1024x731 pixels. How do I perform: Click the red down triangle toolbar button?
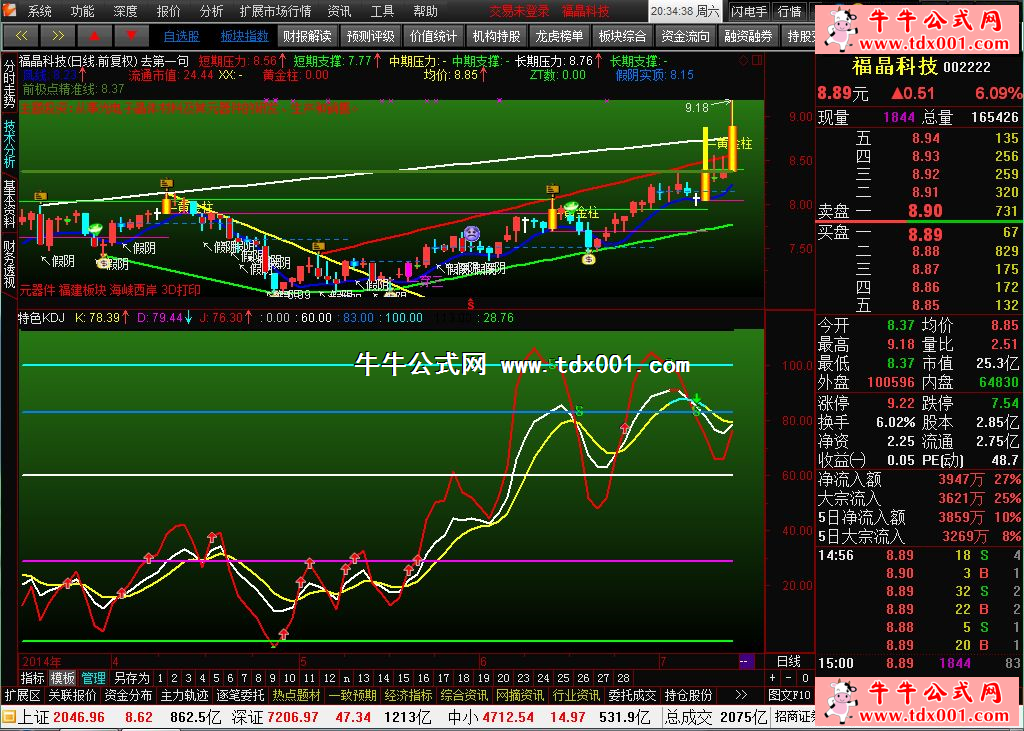[x=131, y=35]
